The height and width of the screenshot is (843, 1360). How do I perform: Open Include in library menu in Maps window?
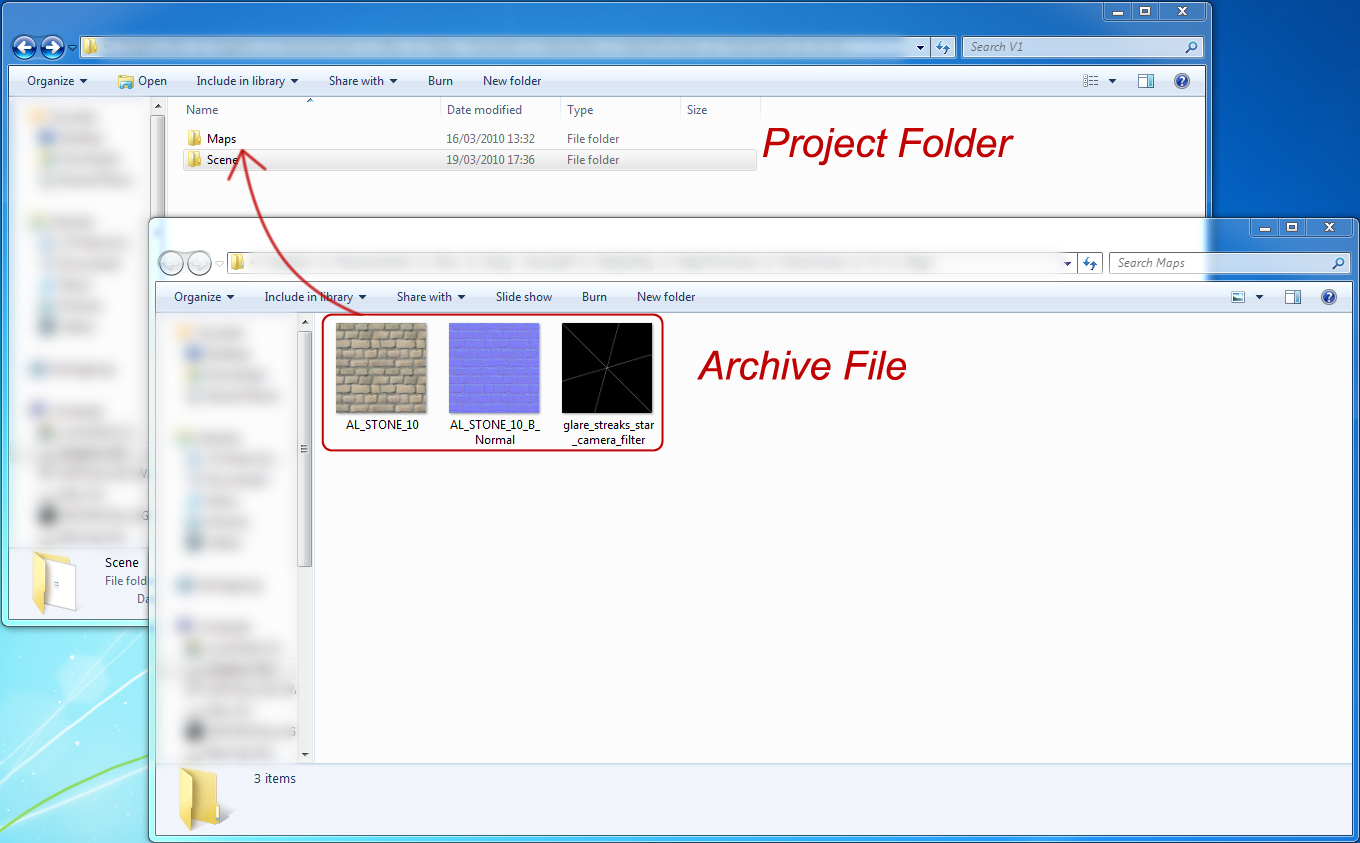[315, 297]
